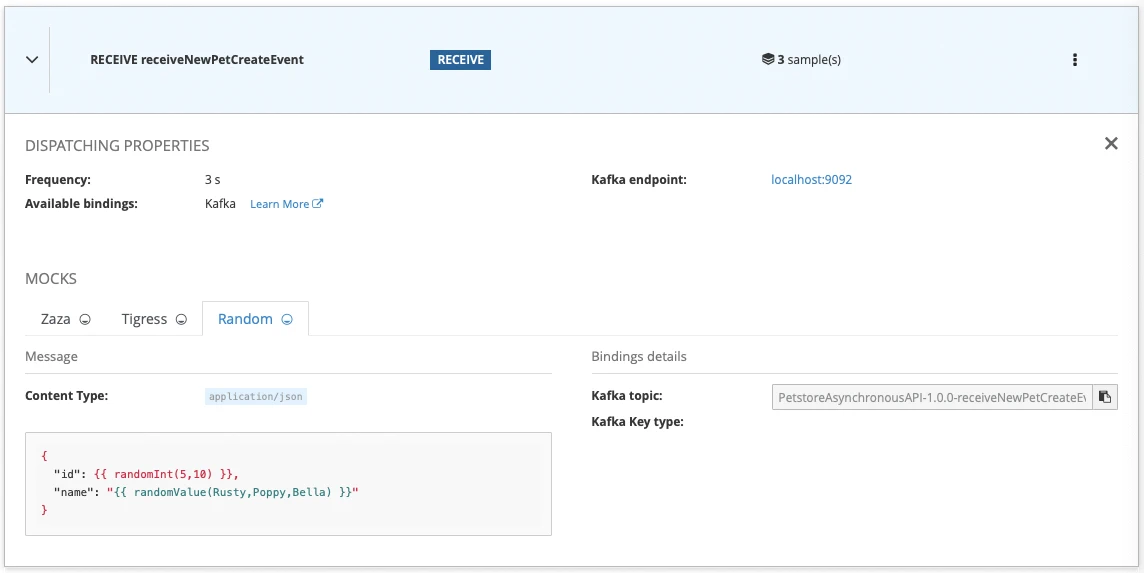Screen dimensions: 1144x573
Task: Open the Learn More bindings link
Action: pyautogui.click(x=279, y=204)
